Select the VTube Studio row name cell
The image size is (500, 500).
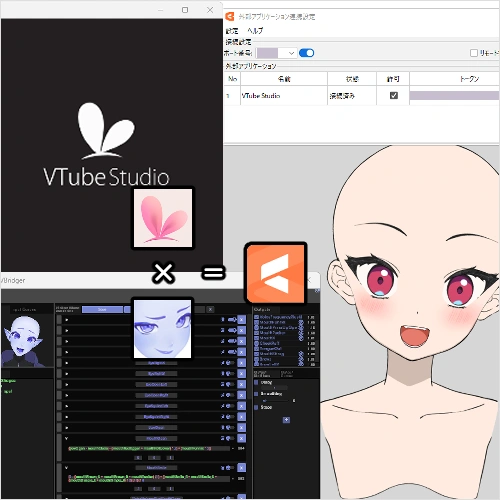point(284,96)
